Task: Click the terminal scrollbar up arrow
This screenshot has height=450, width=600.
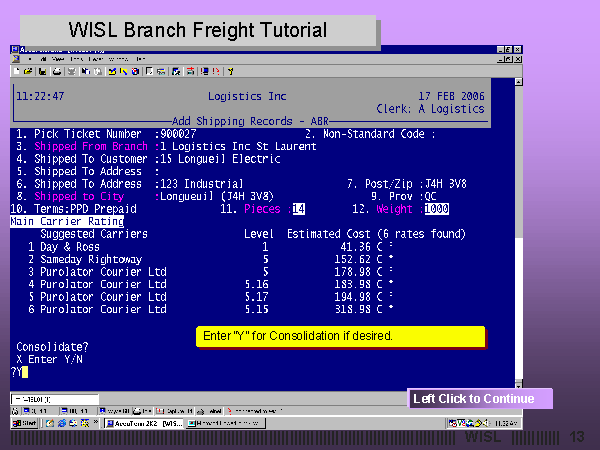Action: pyautogui.click(x=518, y=82)
